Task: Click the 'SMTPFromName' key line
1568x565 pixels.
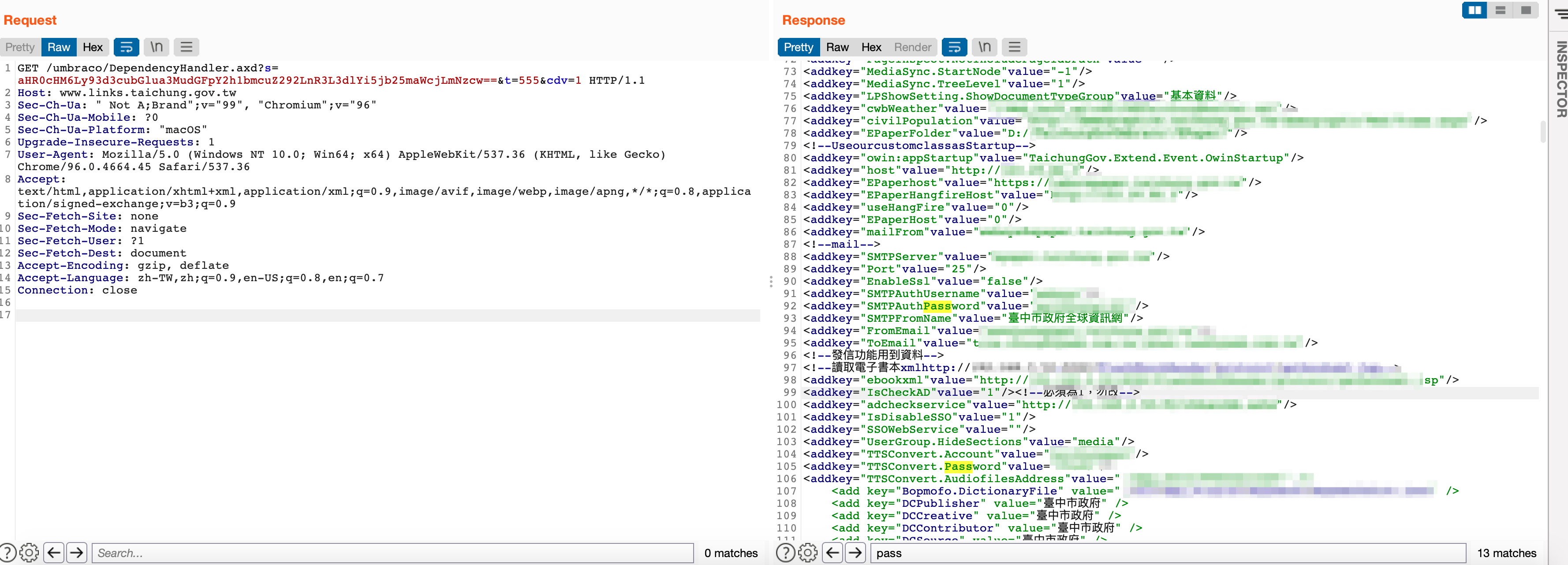Action: (x=973, y=318)
